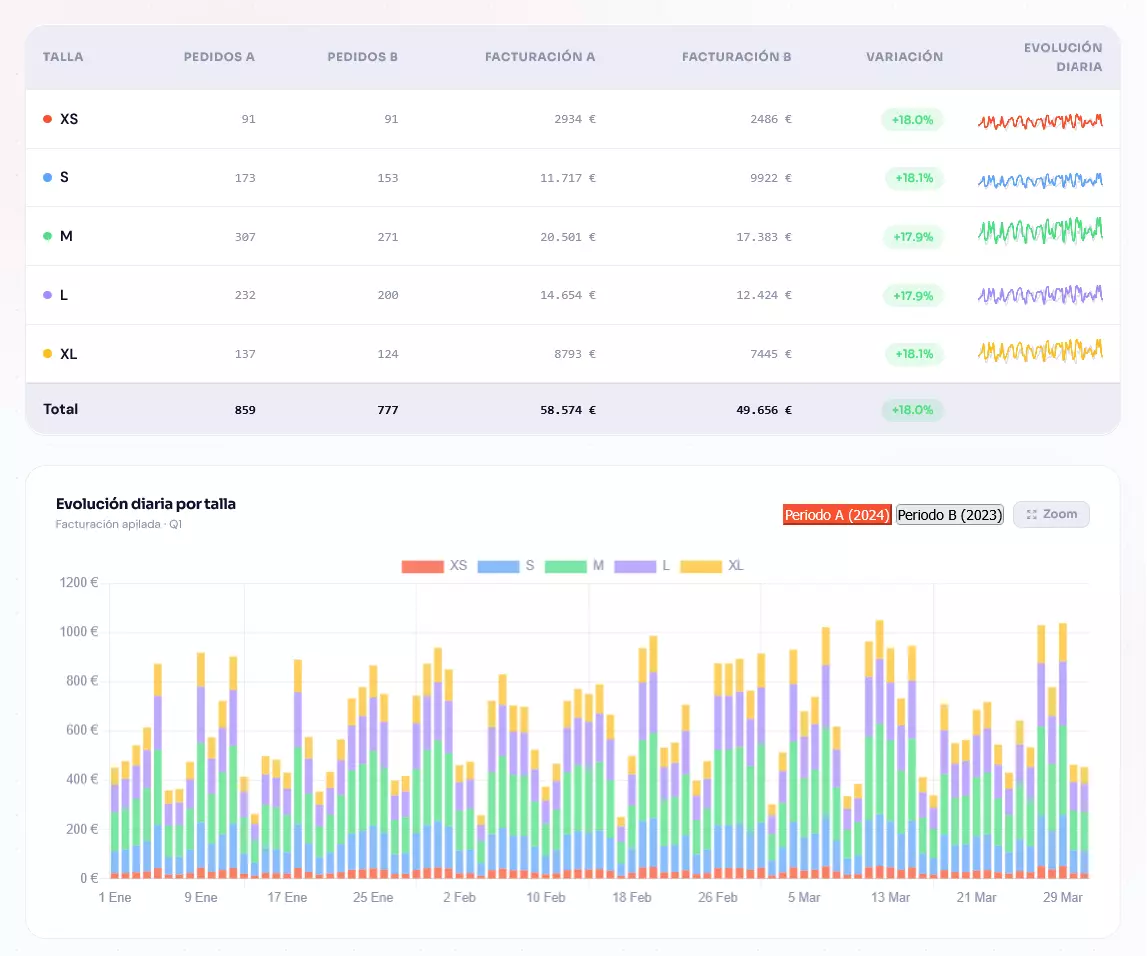Viewport: 1147px width, 956px height.
Task: Click the red dot beside XS
Action: pyautogui.click(x=47, y=119)
